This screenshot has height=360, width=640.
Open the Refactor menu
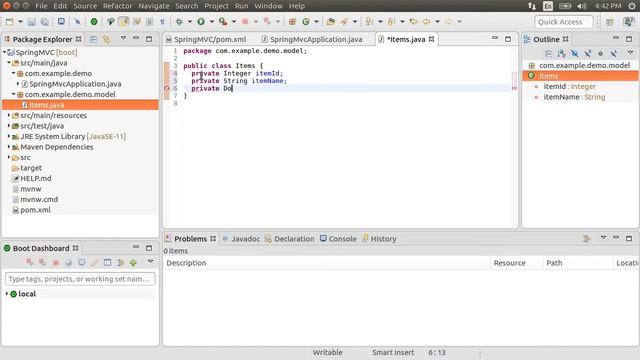point(118,6)
